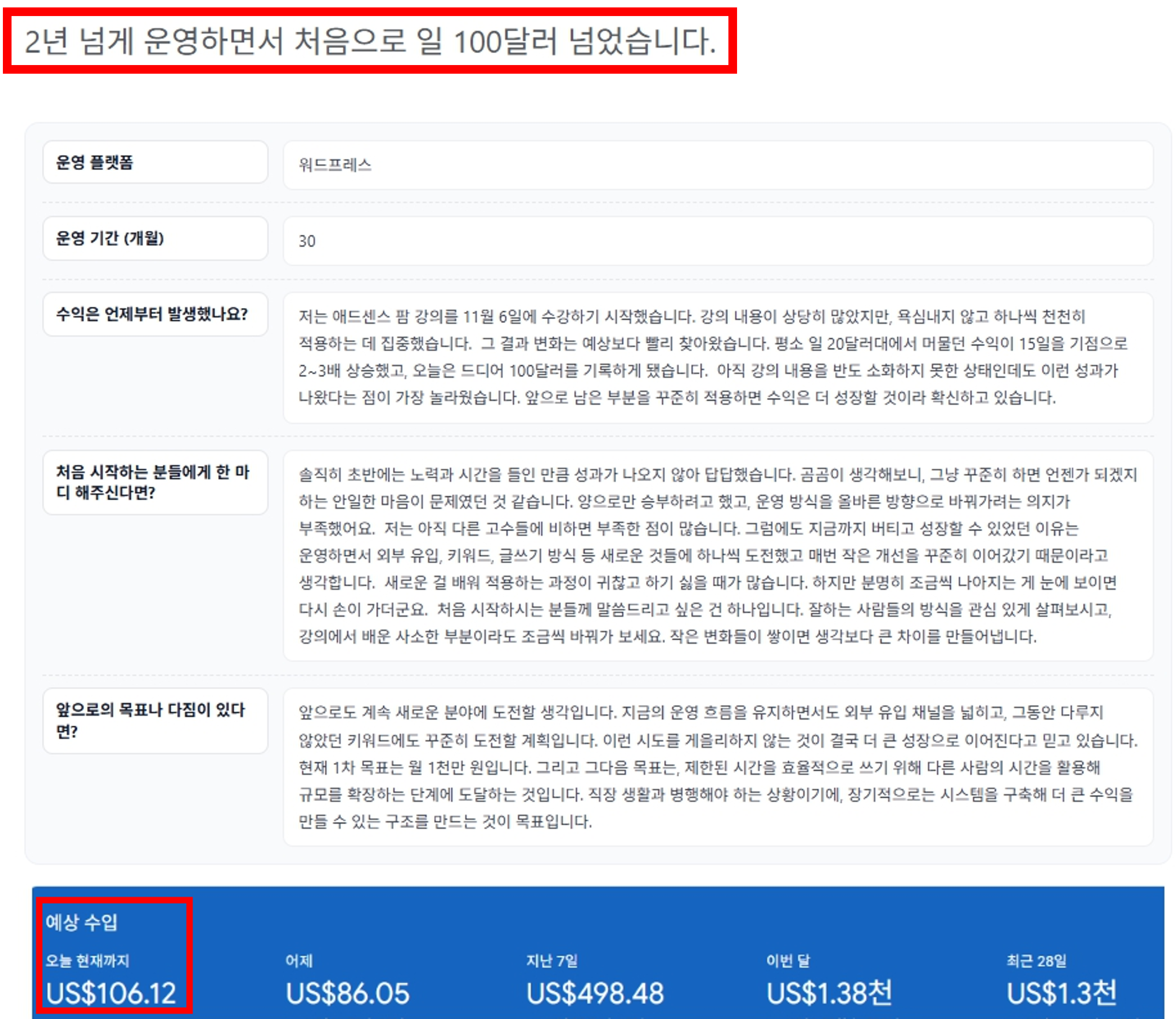Click the 지난 7일 earnings value US$498.48
Screen dimensions: 1176x1019
pyautogui.click(x=595, y=993)
